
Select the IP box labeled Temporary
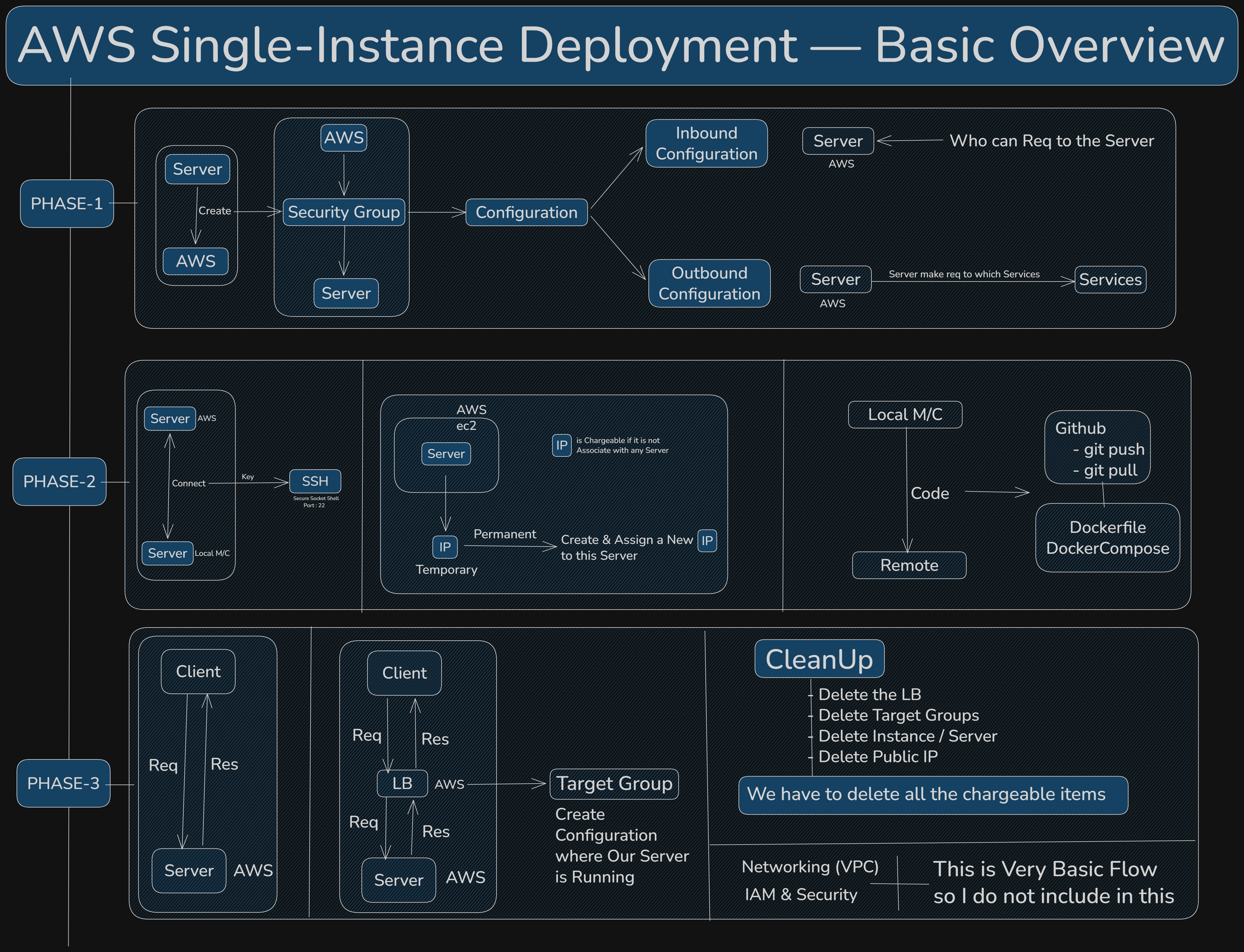point(445,547)
